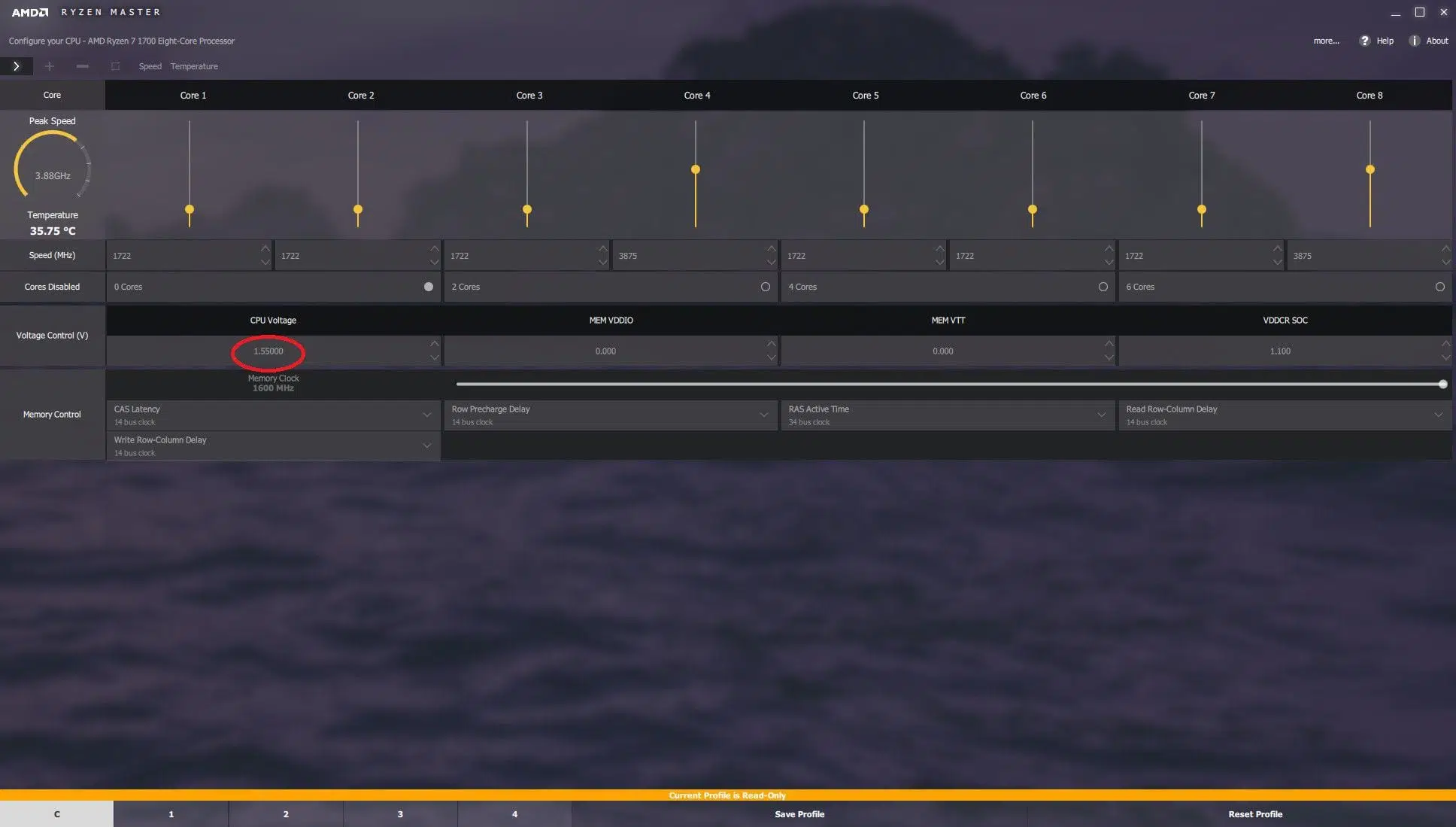Viewport: 1456px width, 827px height.
Task: Increase Core 1 speed with up arrow
Action: (x=265, y=248)
